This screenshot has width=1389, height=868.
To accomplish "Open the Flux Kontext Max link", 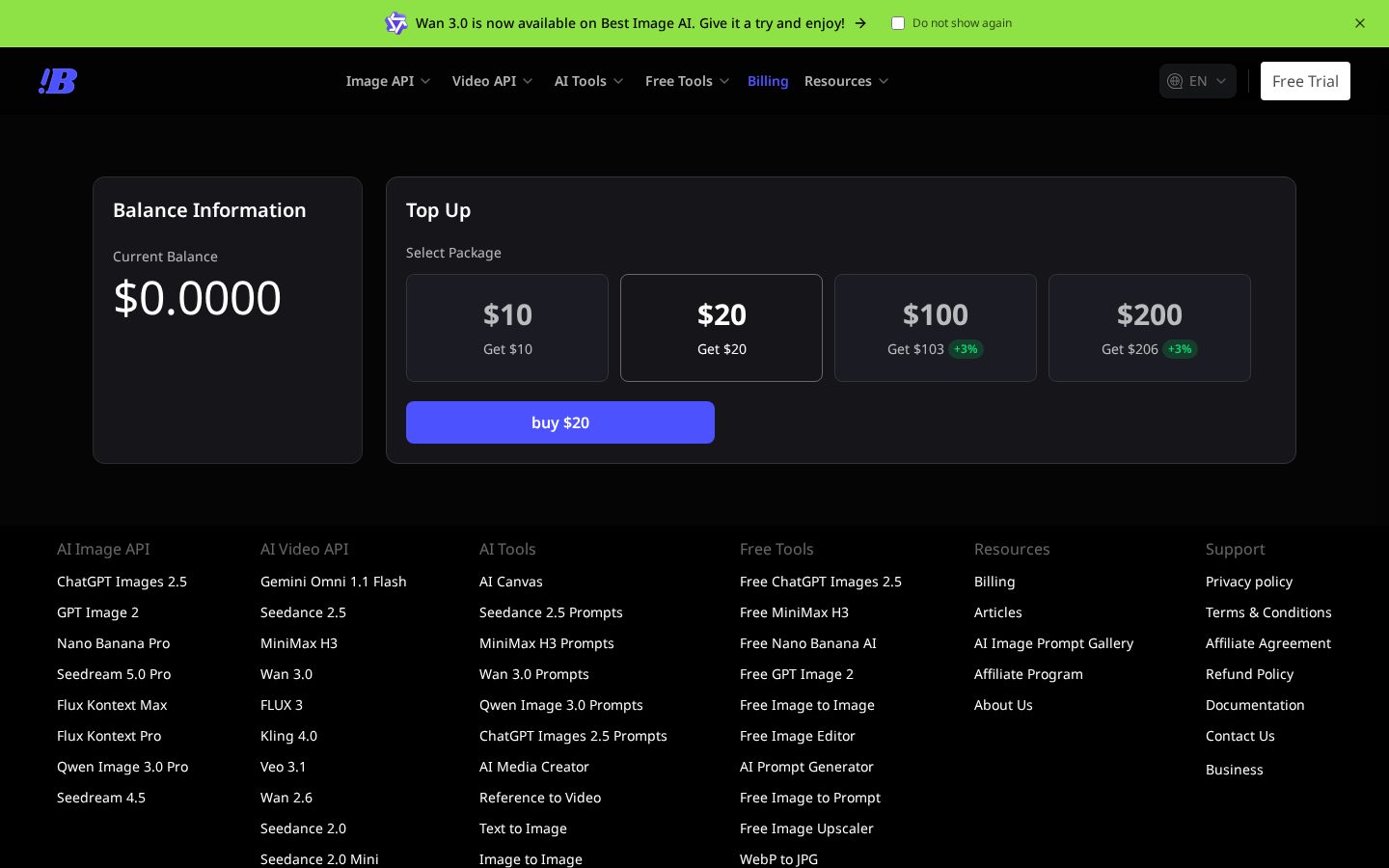I will click(x=112, y=705).
